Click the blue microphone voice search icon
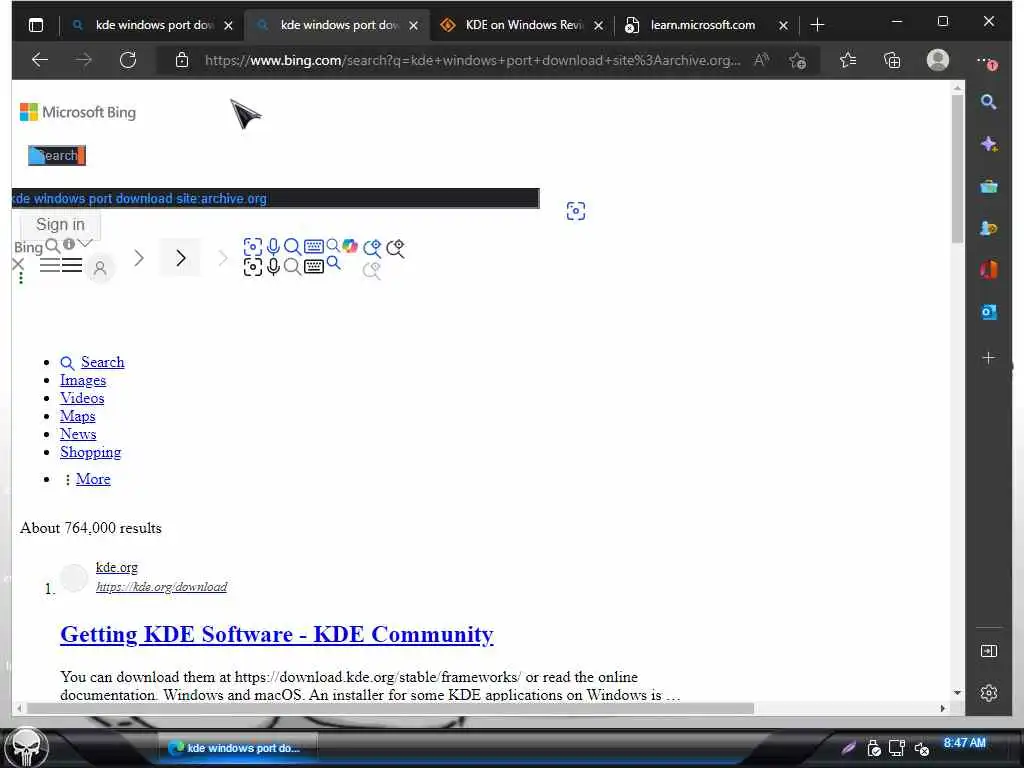 (274, 246)
